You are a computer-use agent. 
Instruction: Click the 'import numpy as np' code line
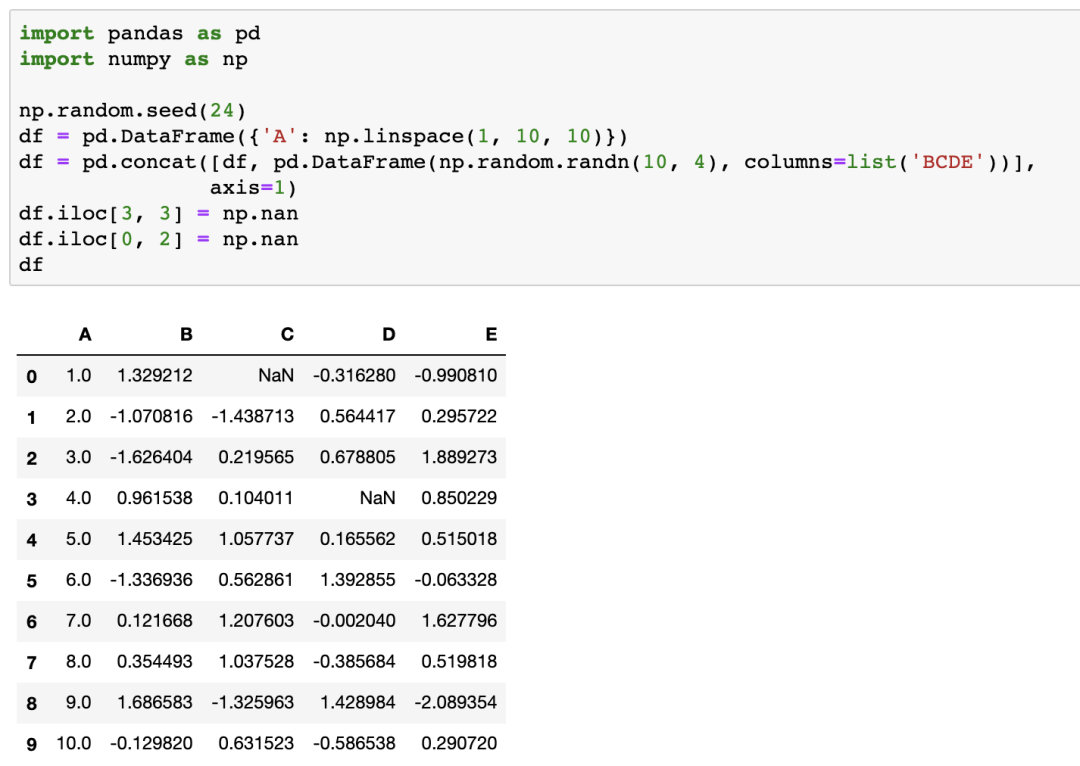tap(134, 59)
